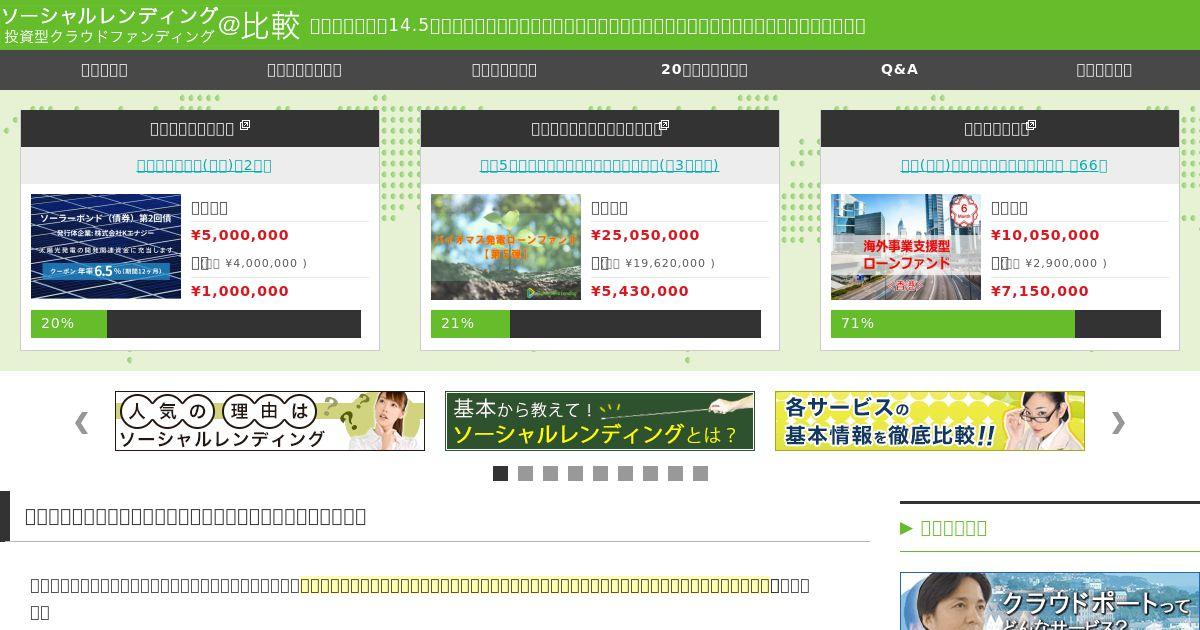Viewport: 1200px width, 630px height.
Task: Open the solar bond fund title link
Action: [204, 165]
